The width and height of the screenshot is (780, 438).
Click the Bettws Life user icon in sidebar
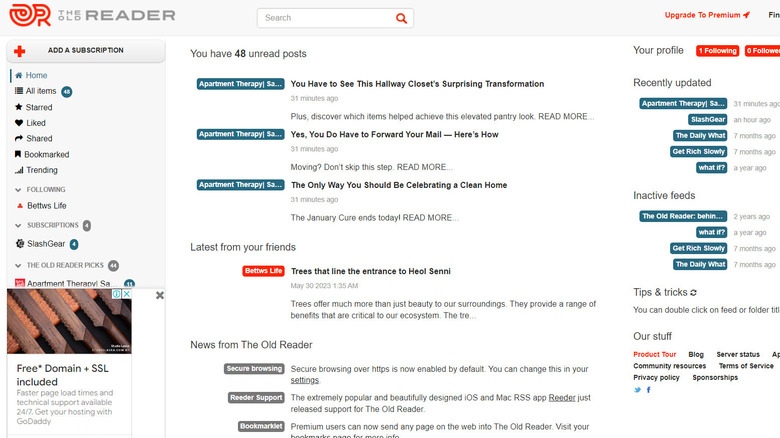click(x=20, y=206)
